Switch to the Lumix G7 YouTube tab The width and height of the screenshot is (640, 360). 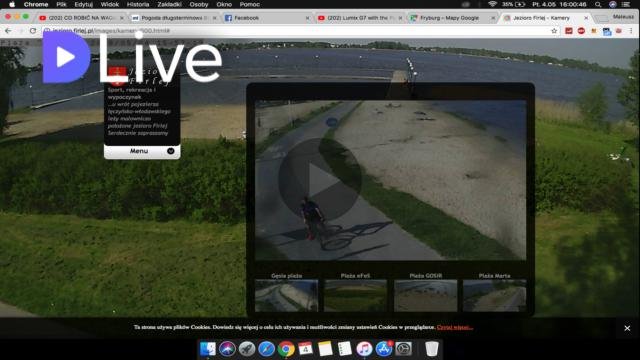pyautogui.click(x=360, y=18)
